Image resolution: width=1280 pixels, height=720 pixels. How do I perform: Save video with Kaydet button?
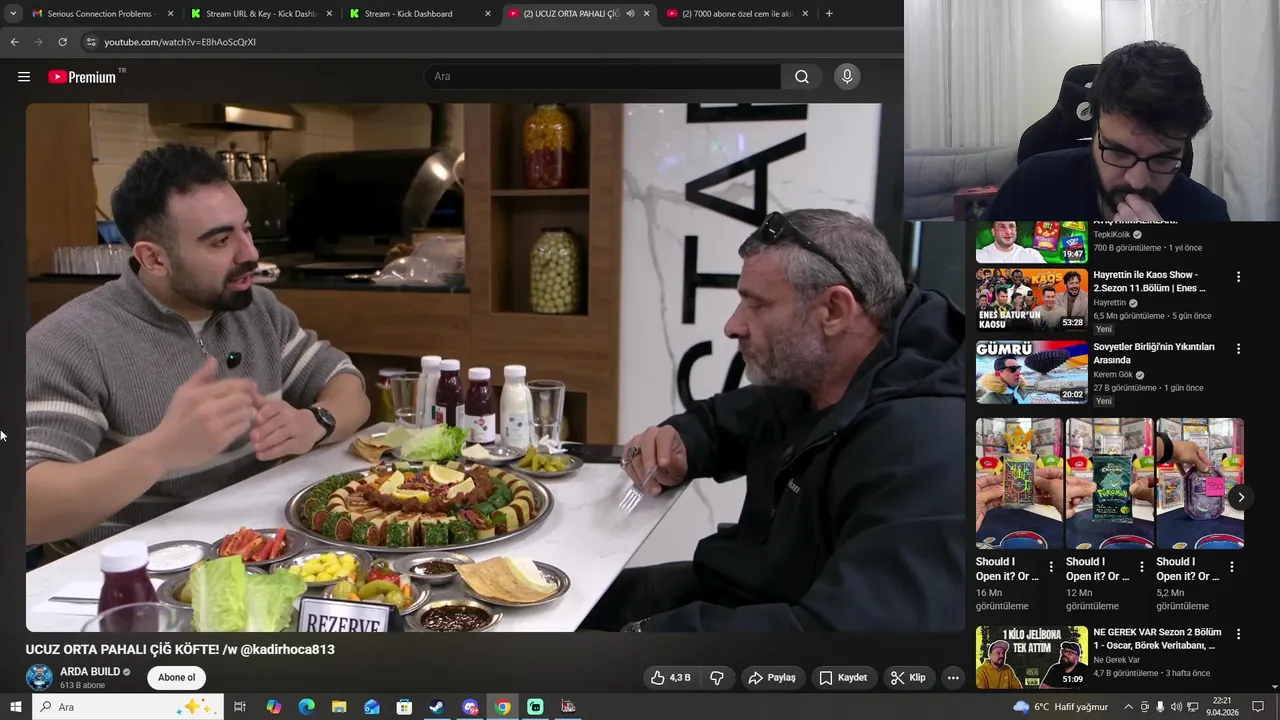point(843,677)
